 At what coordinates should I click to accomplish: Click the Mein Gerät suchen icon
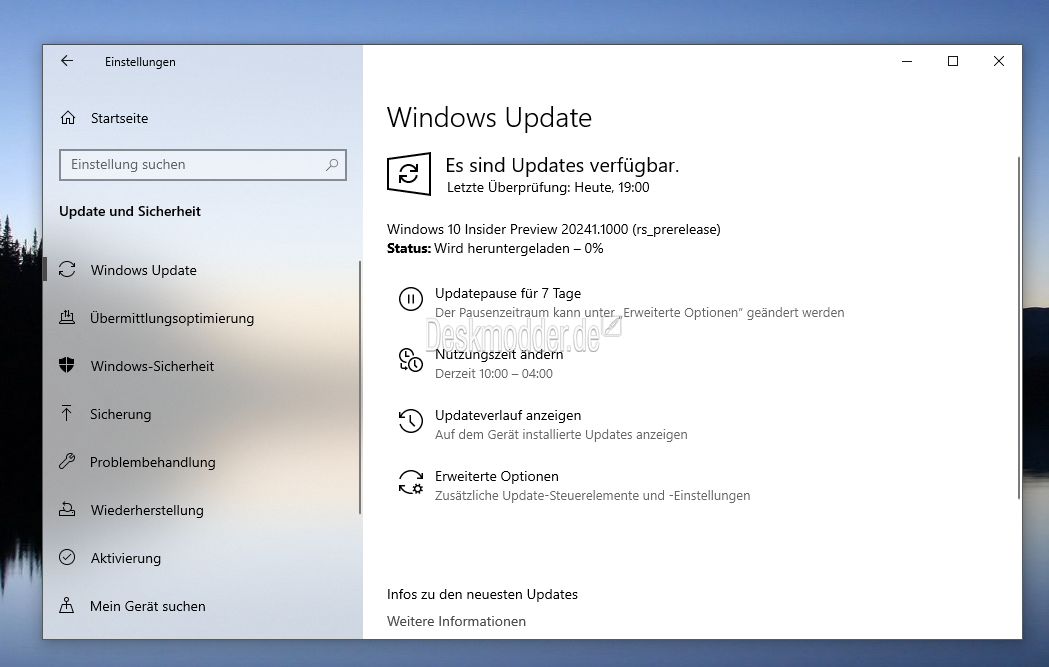tap(67, 605)
